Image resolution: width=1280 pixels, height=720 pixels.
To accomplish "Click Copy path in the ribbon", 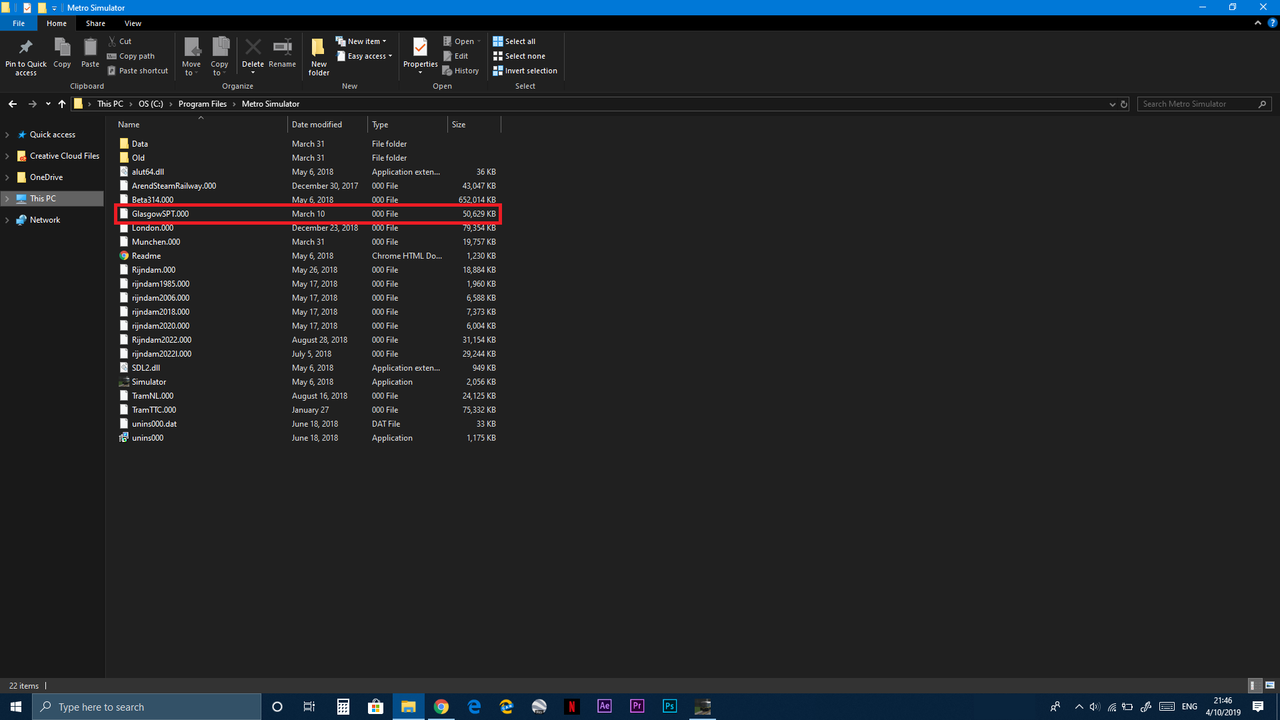I will tap(131, 56).
